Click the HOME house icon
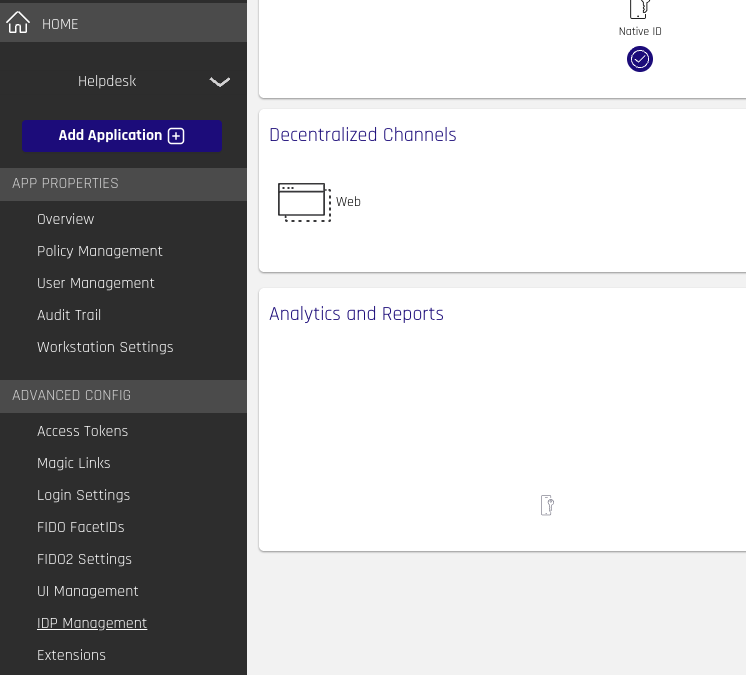Viewport: 746px width, 675px height. tap(18, 22)
